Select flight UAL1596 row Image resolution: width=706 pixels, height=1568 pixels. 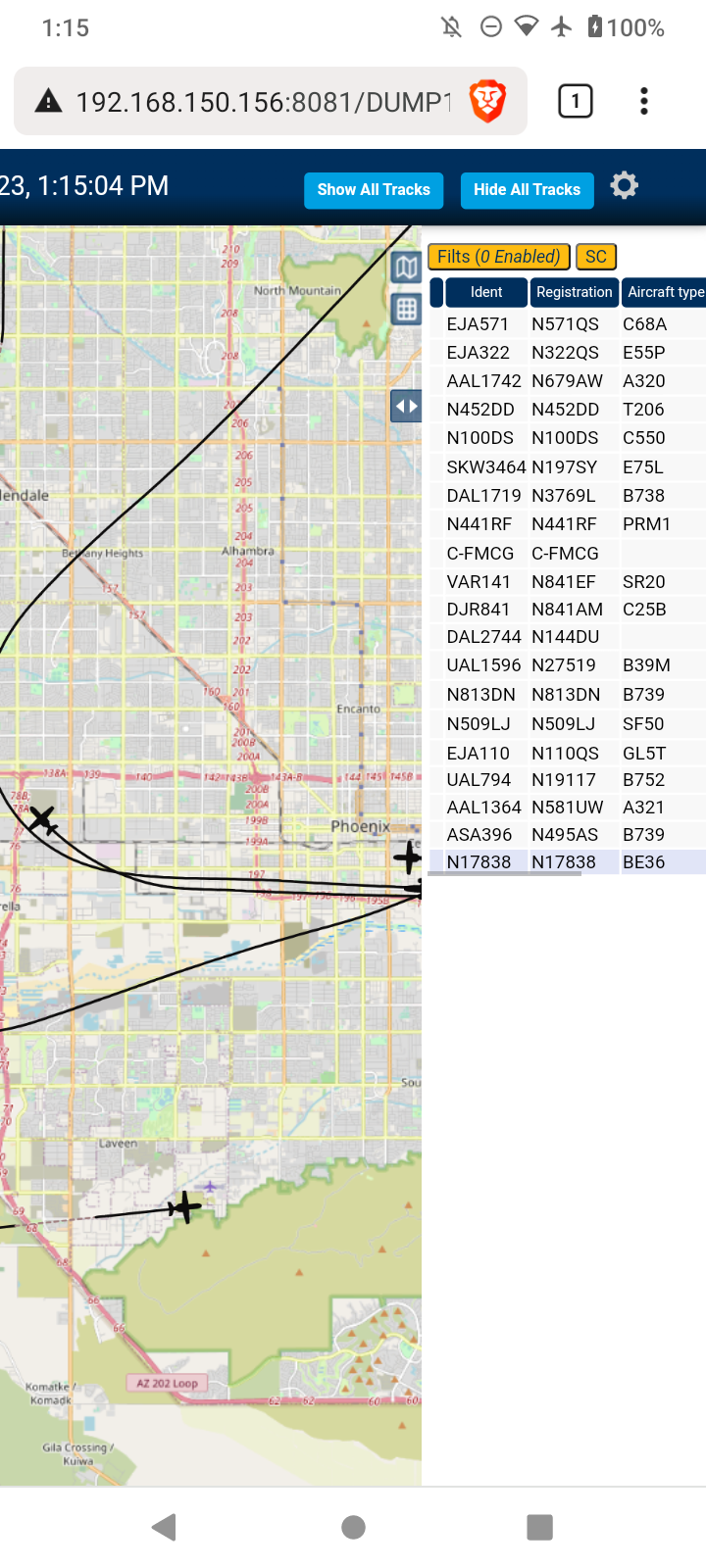pyautogui.click(x=568, y=664)
